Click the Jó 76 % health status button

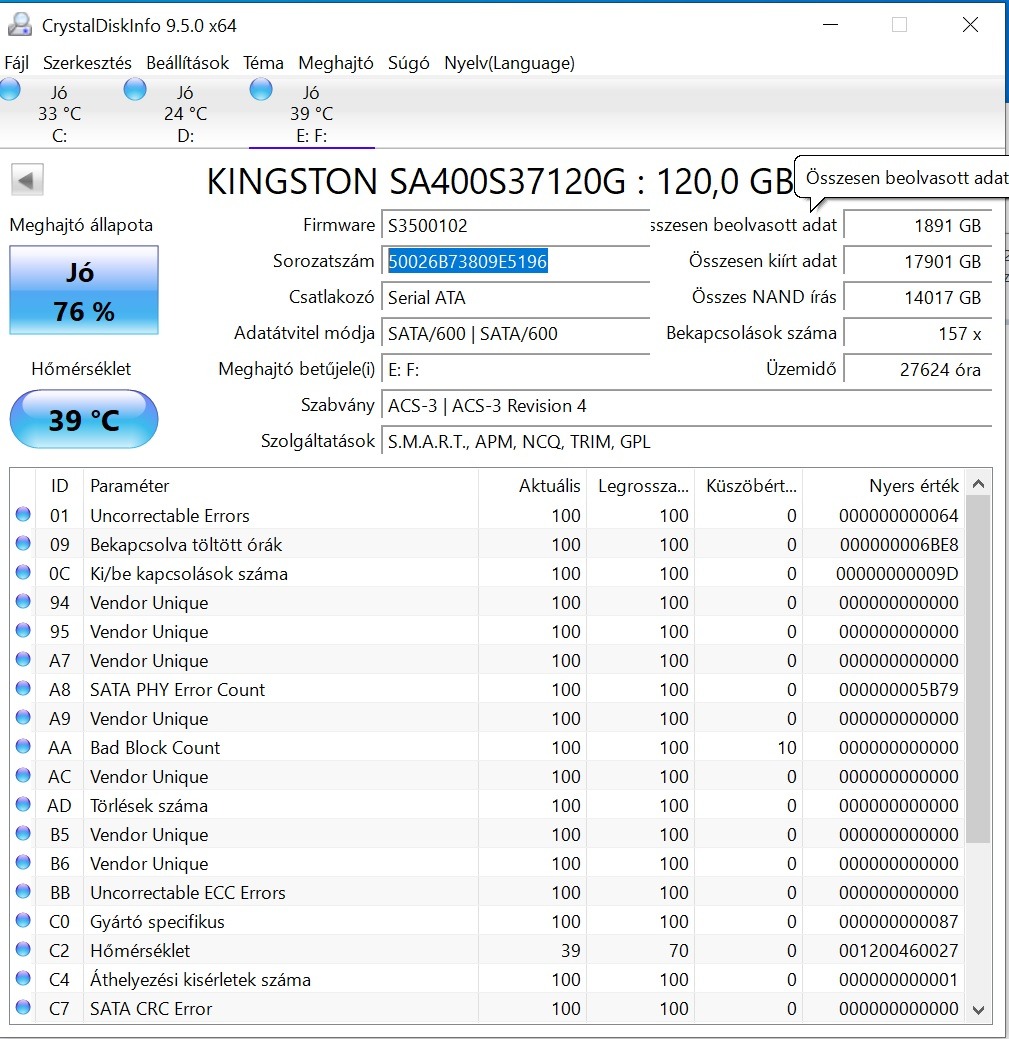(x=84, y=290)
